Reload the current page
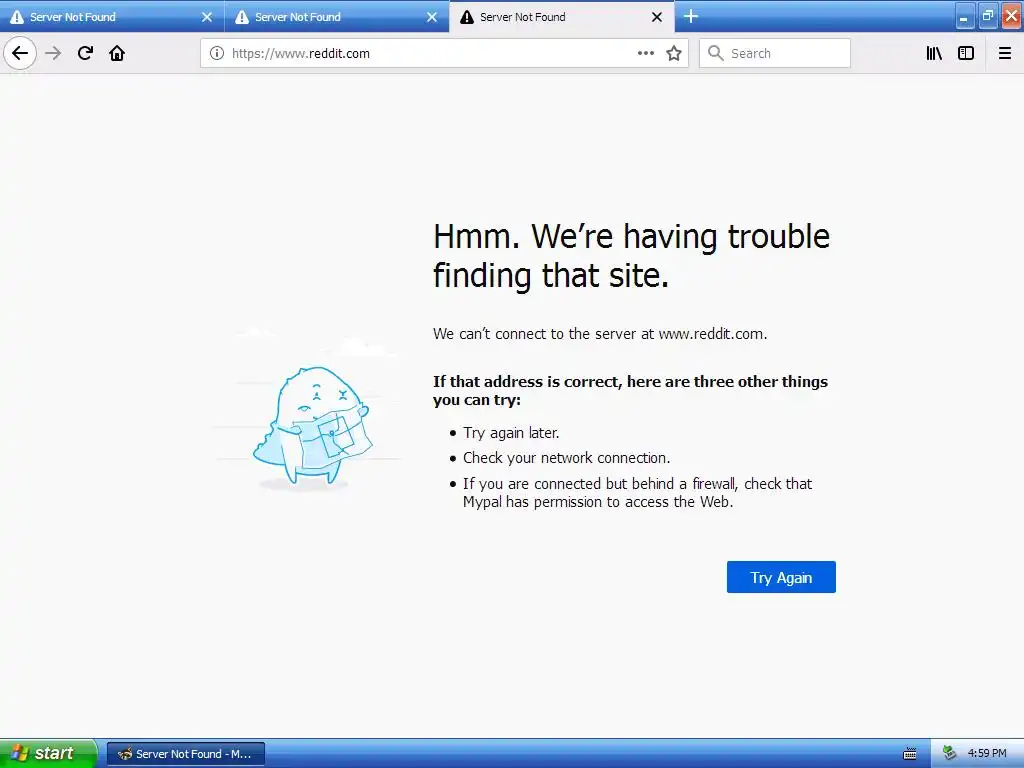The height and width of the screenshot is (768, 1024). point(85,53)
